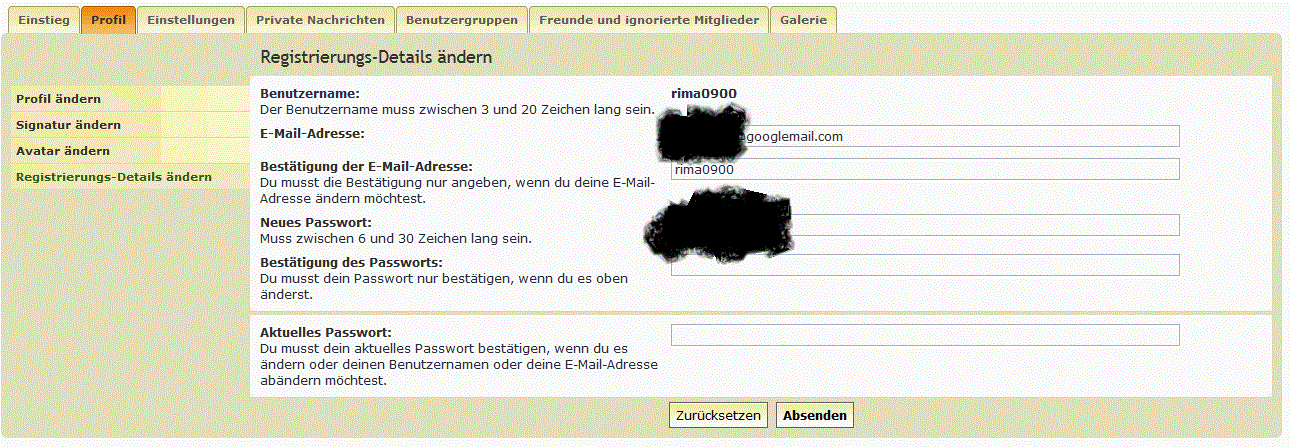This screenshot has width=1291, height=447.
Task: Open Profil ändern in the sidebar
Action: [x=58, y=99]
